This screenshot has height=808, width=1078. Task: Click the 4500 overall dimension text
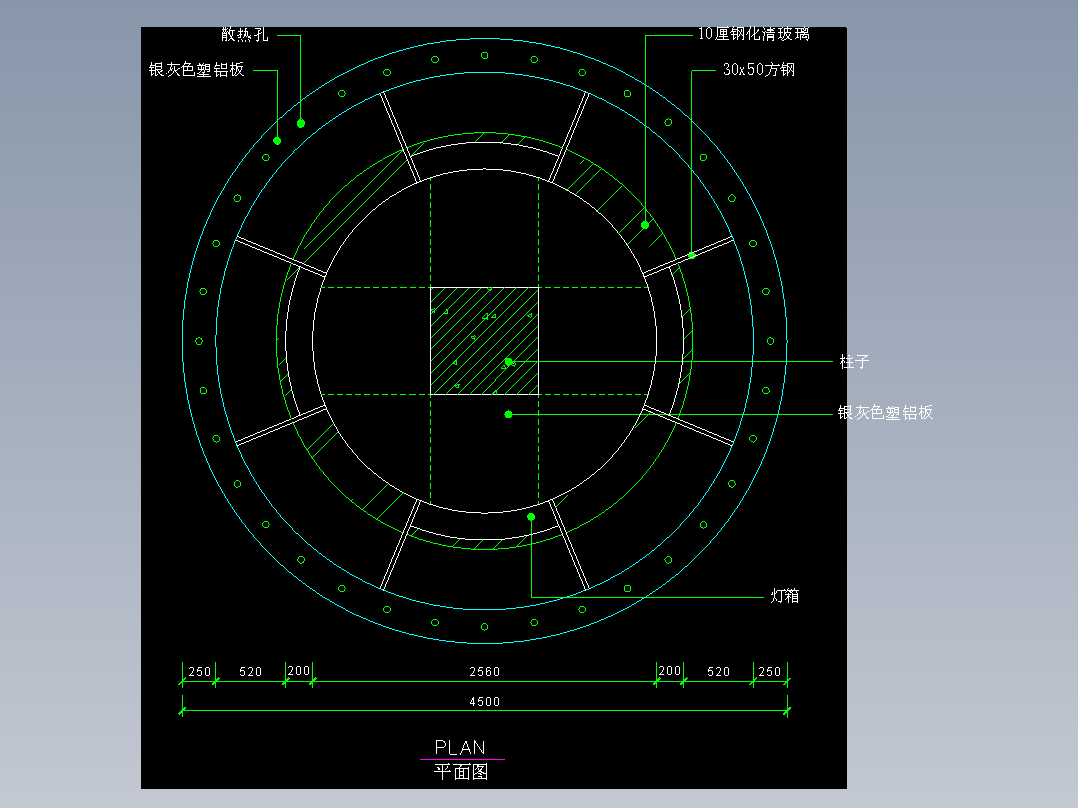point(485,701)
